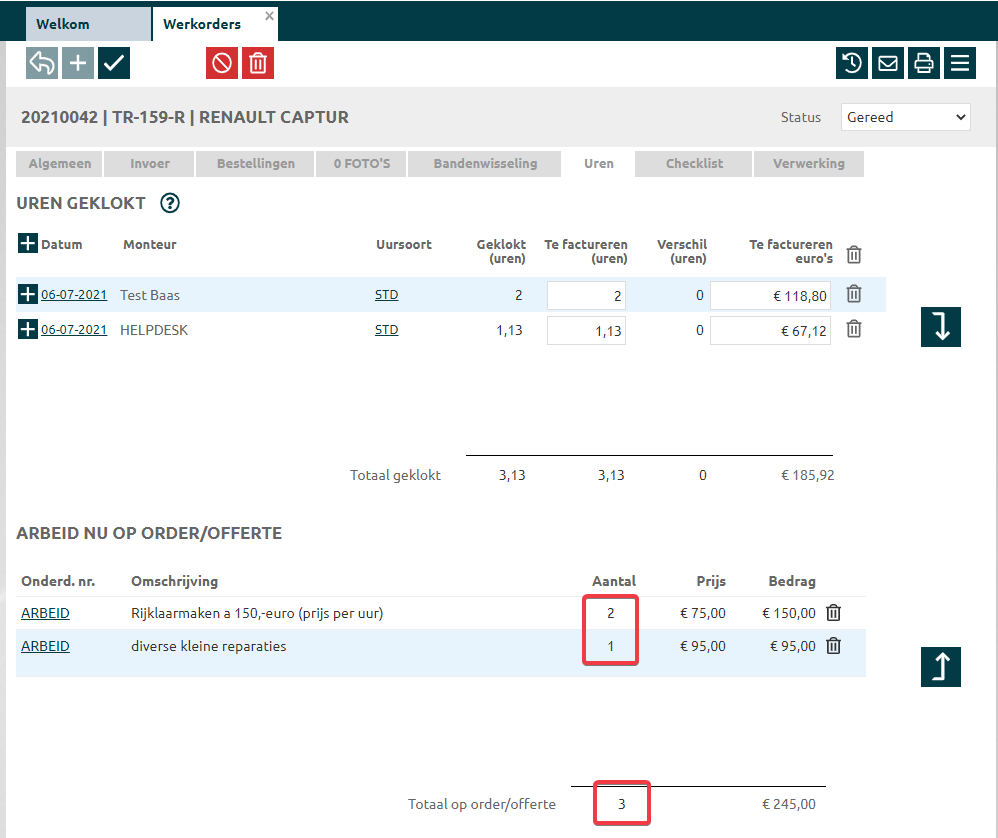Image resolution: width=998 pixels, height=838 pixels.
Task: Open the Bandenwisseling tab
Action: point(485,164)
